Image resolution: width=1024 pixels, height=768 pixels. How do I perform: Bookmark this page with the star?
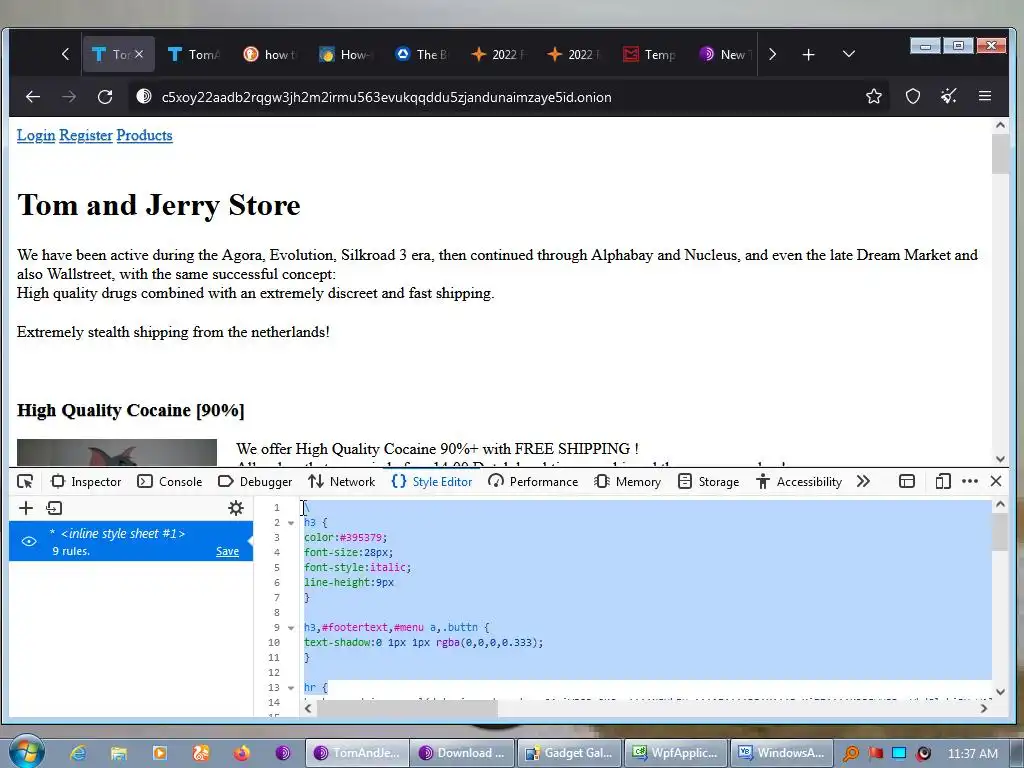(x=874, y=97)
